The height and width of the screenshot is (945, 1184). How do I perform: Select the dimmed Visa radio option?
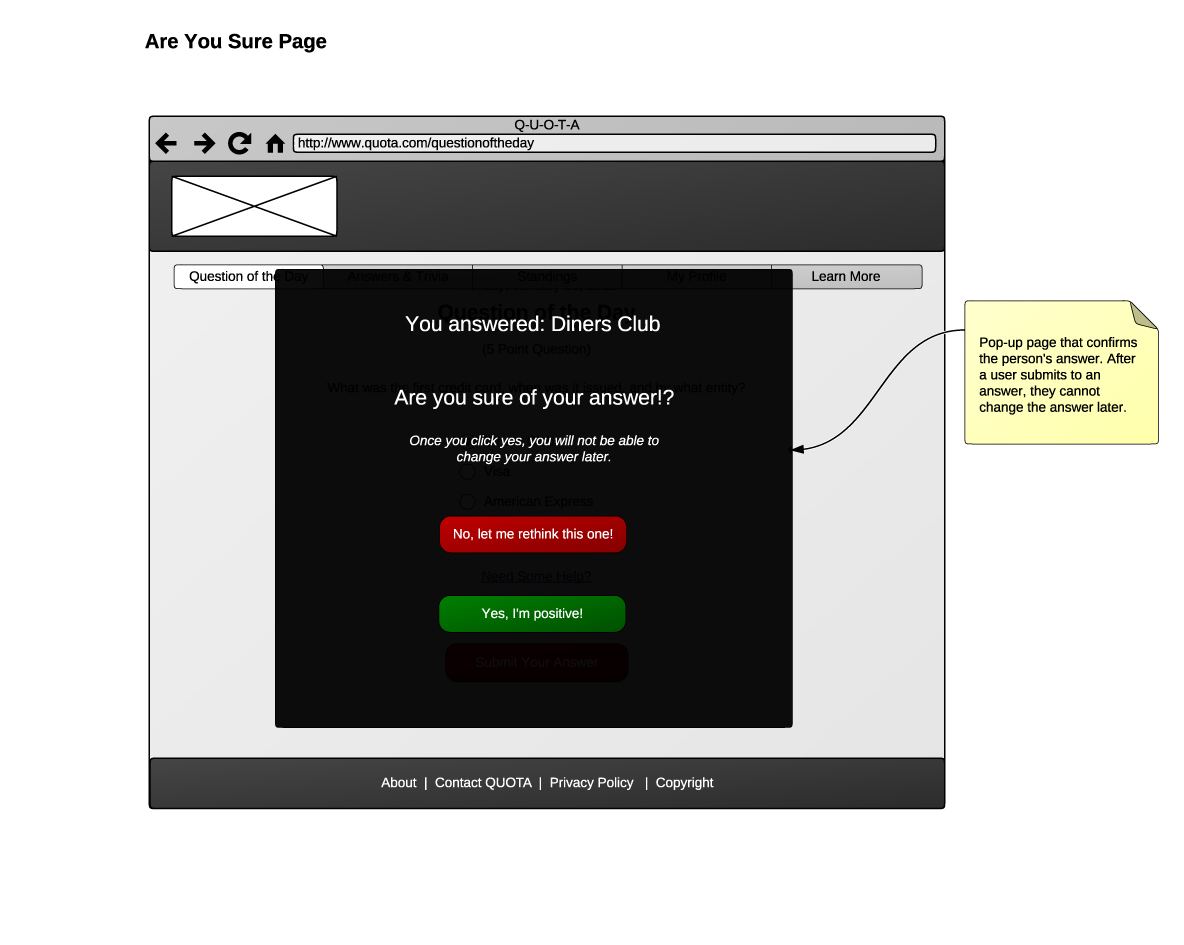point(467,471)
